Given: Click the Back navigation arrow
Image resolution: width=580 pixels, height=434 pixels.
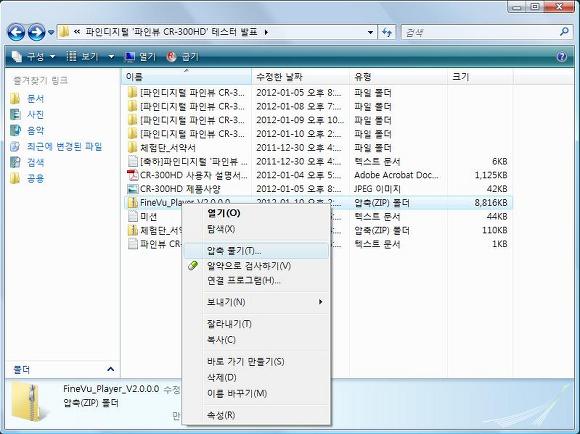Looking at the screenshot, I should tap(16, 33).
